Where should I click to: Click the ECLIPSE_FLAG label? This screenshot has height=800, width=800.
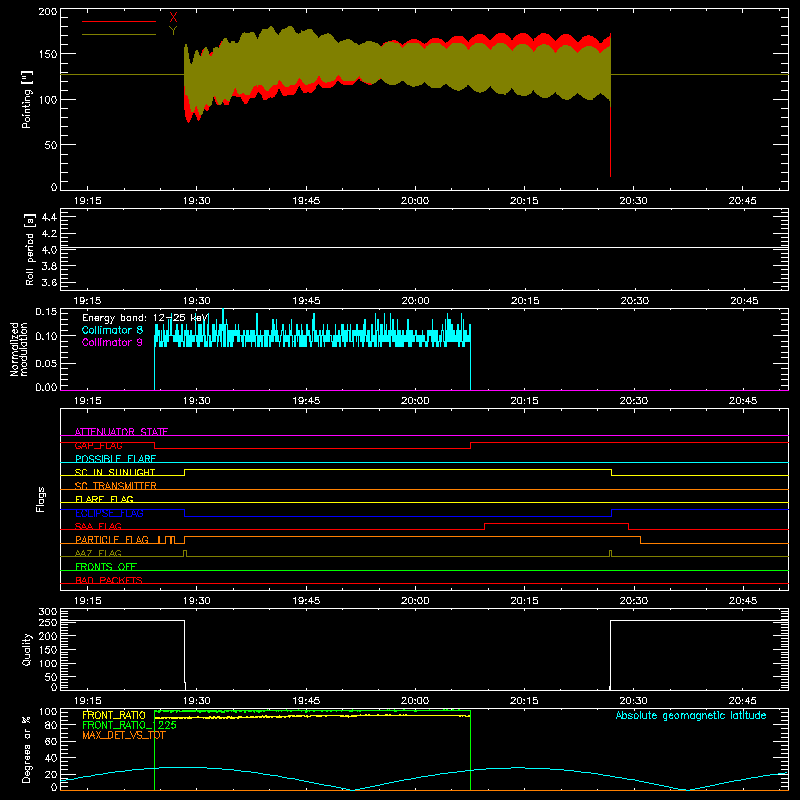coord(109,513)
